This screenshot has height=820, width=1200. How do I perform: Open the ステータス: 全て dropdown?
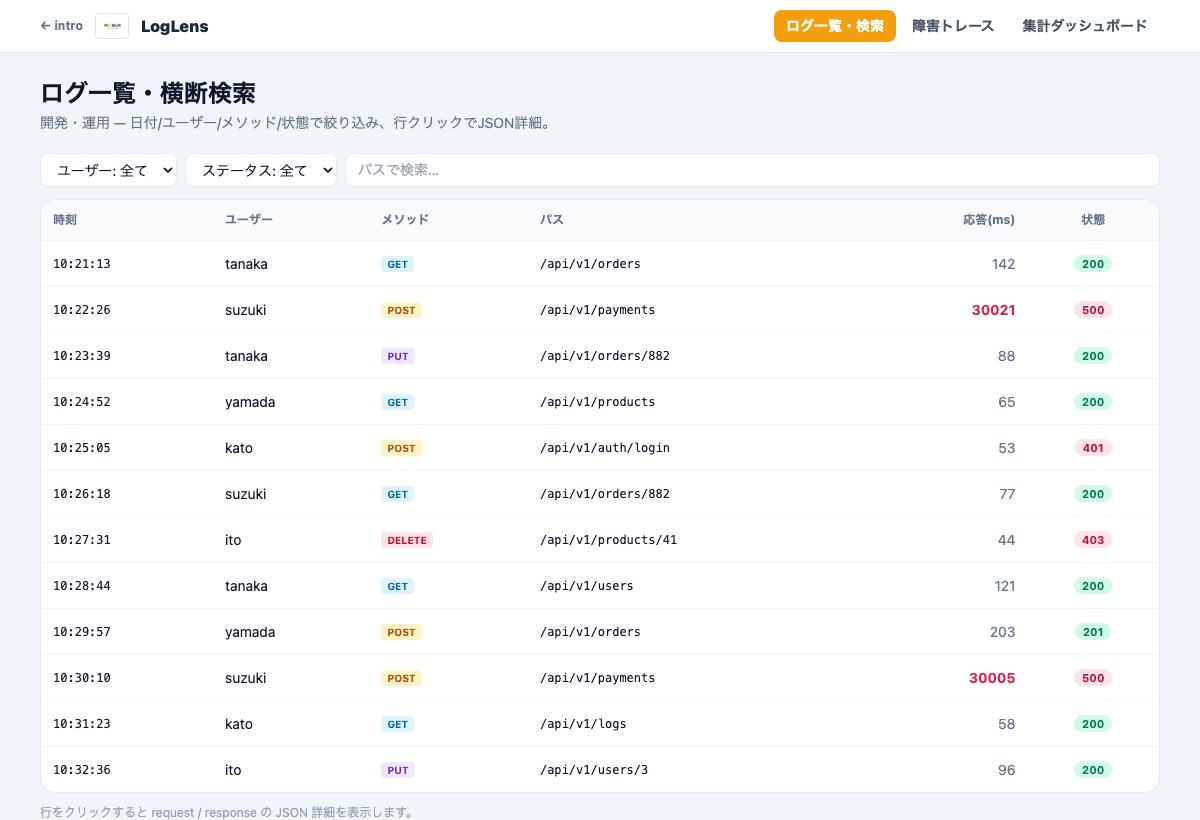[261, 170]
